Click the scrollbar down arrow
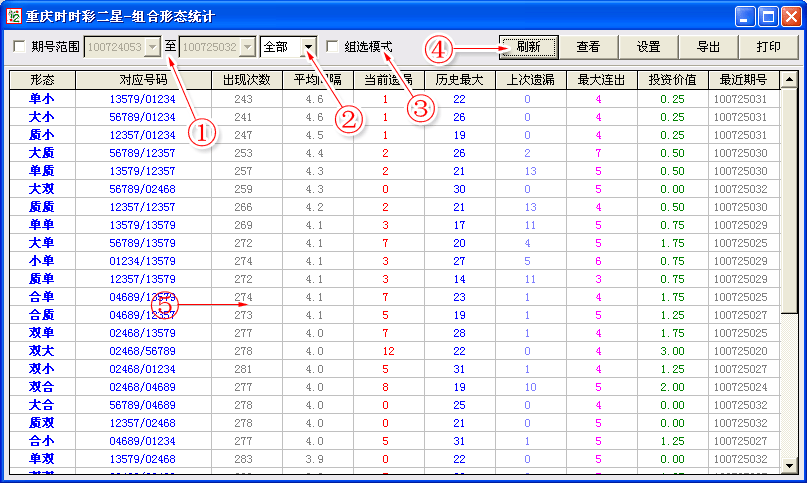 coord(788,466)
